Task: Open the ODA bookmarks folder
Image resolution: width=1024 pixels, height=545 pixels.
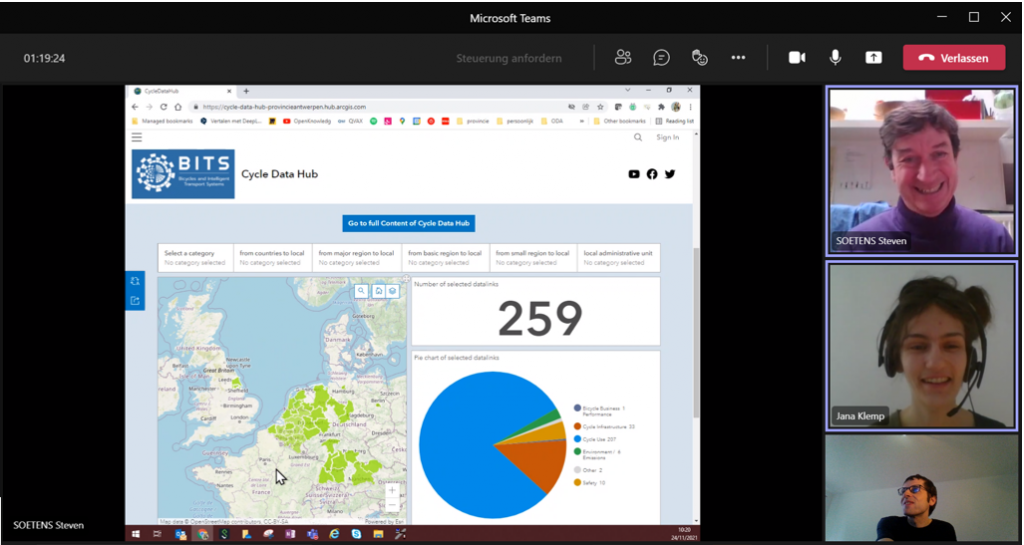Action: [x=552, y=121]
